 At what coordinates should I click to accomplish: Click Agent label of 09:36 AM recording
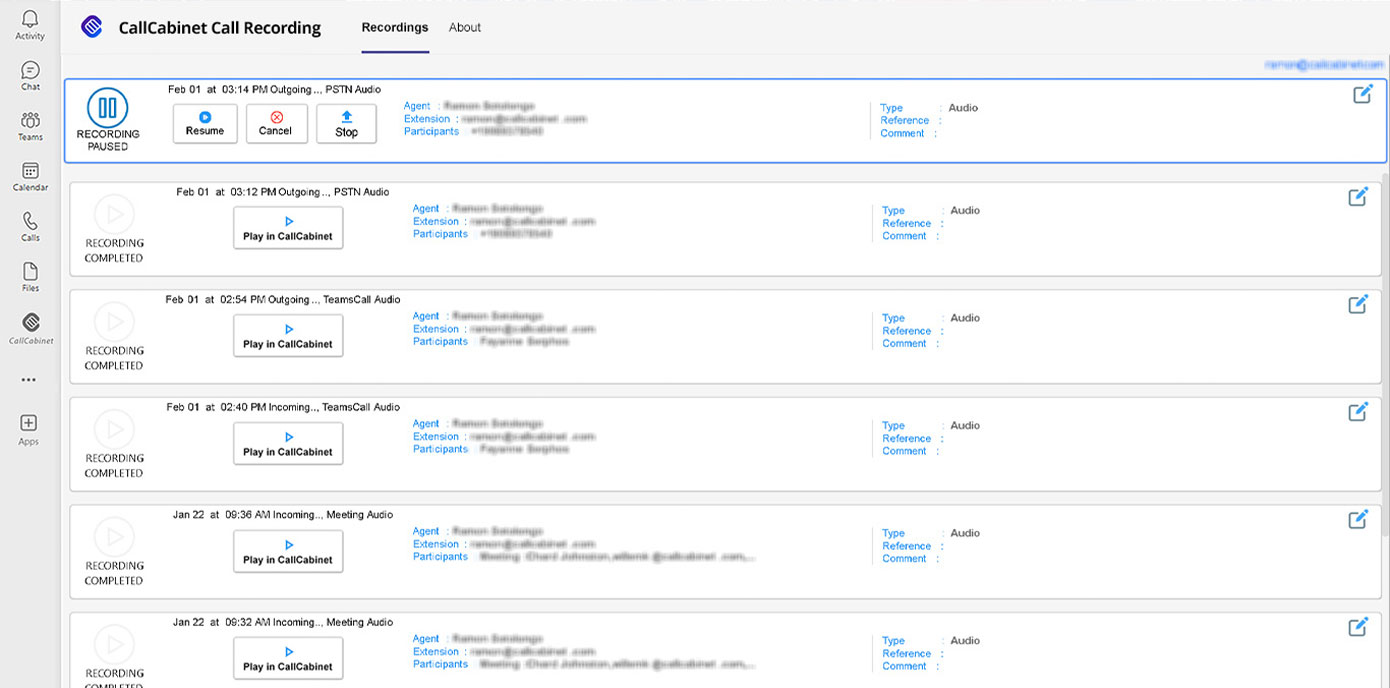426,531
